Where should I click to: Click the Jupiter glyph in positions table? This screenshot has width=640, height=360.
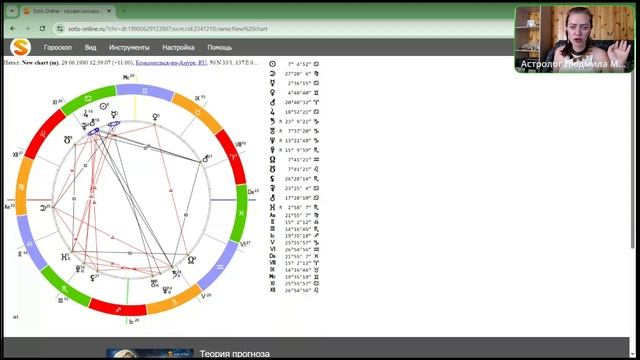pos(272,111)
